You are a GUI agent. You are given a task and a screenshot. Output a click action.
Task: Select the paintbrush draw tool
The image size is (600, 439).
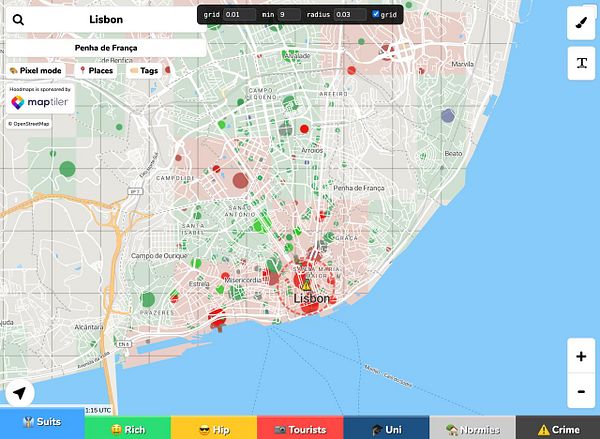pos(581,23)
